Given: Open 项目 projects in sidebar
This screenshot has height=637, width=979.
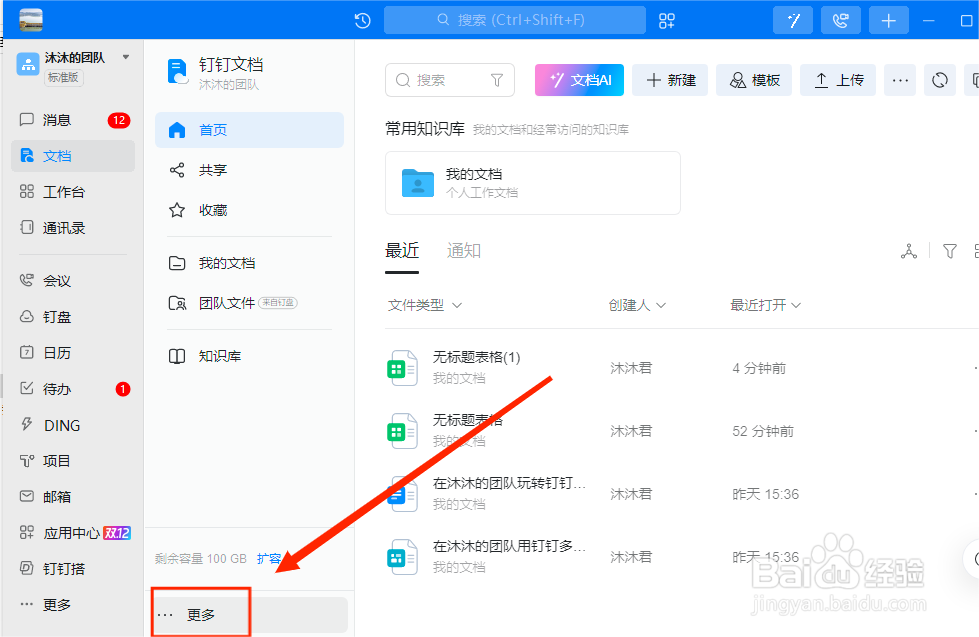Looking at the screenshot, I should 73,461.
